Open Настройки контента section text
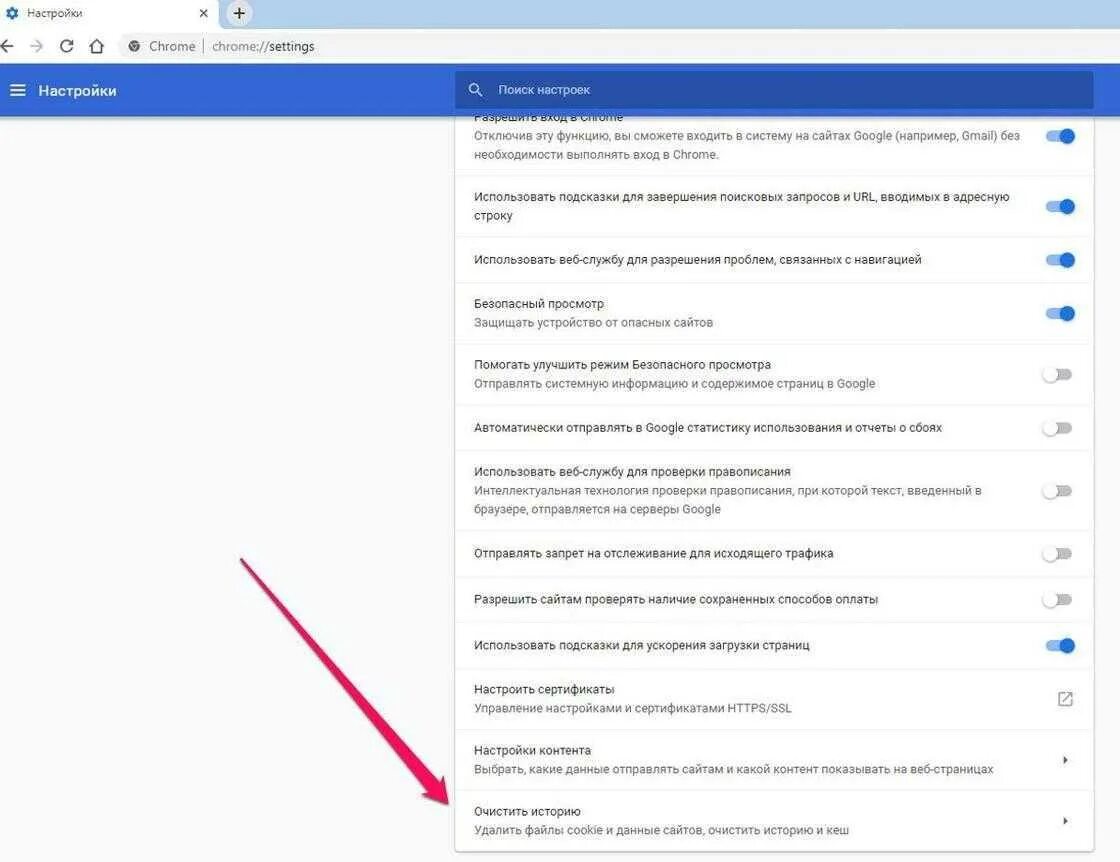The height and width of the screenshot is (862, 1120). click(532, 750)
